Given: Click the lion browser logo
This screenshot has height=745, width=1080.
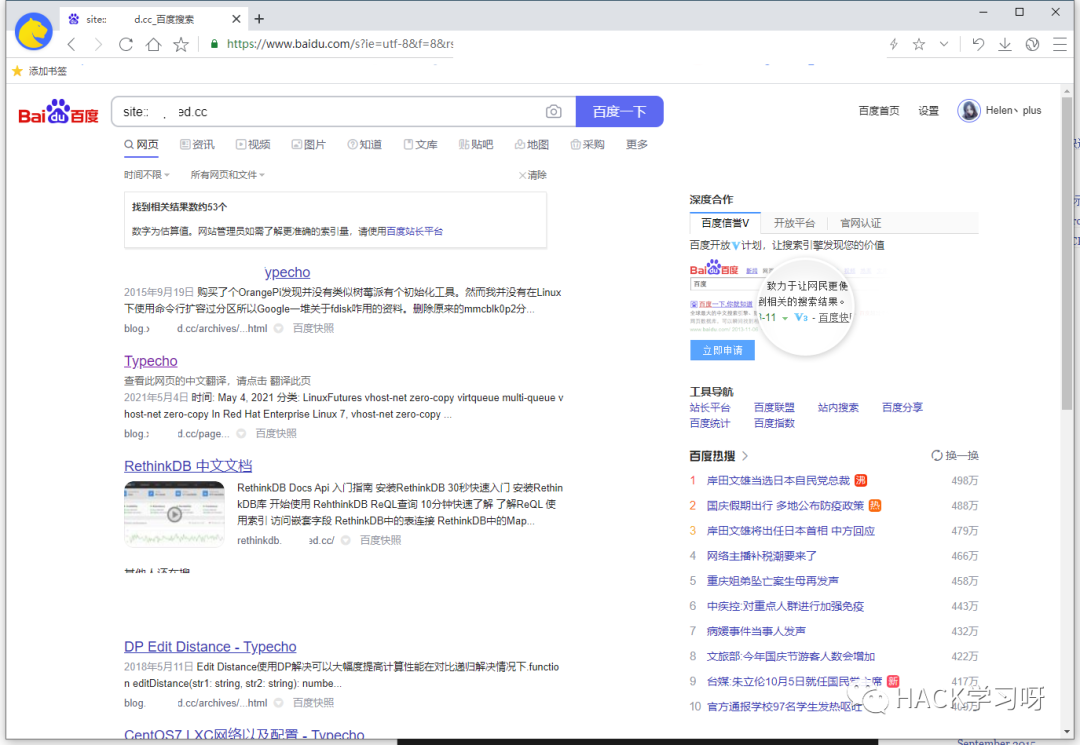Looking at the screenshot, I should (34, 32).
